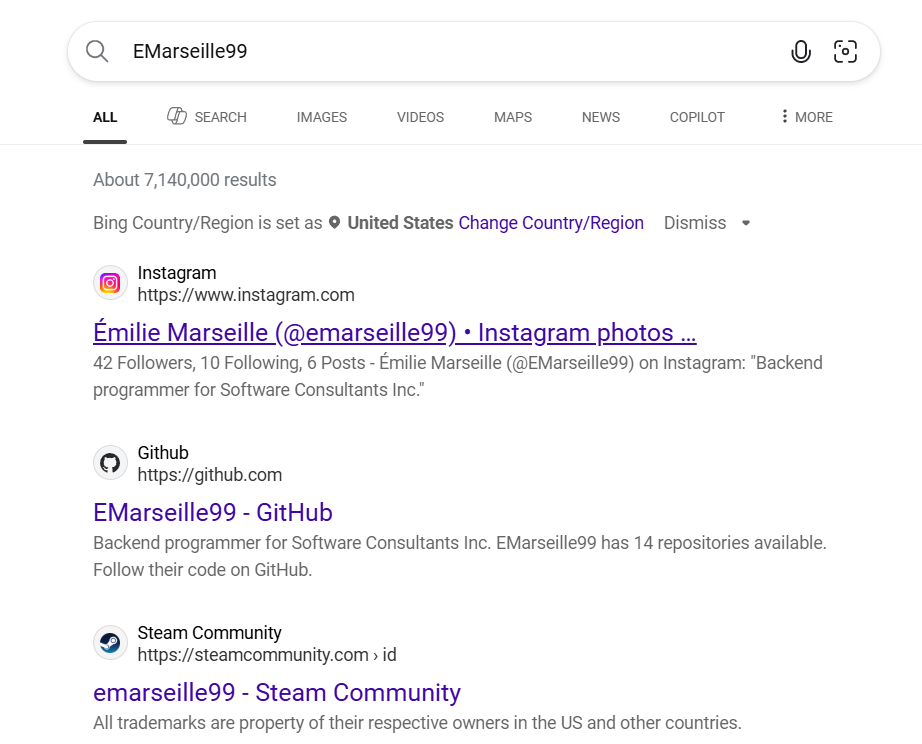Open the Copilot tab
Image resolution: width=922 pixels, height=744 pixels.
(697, 117)
